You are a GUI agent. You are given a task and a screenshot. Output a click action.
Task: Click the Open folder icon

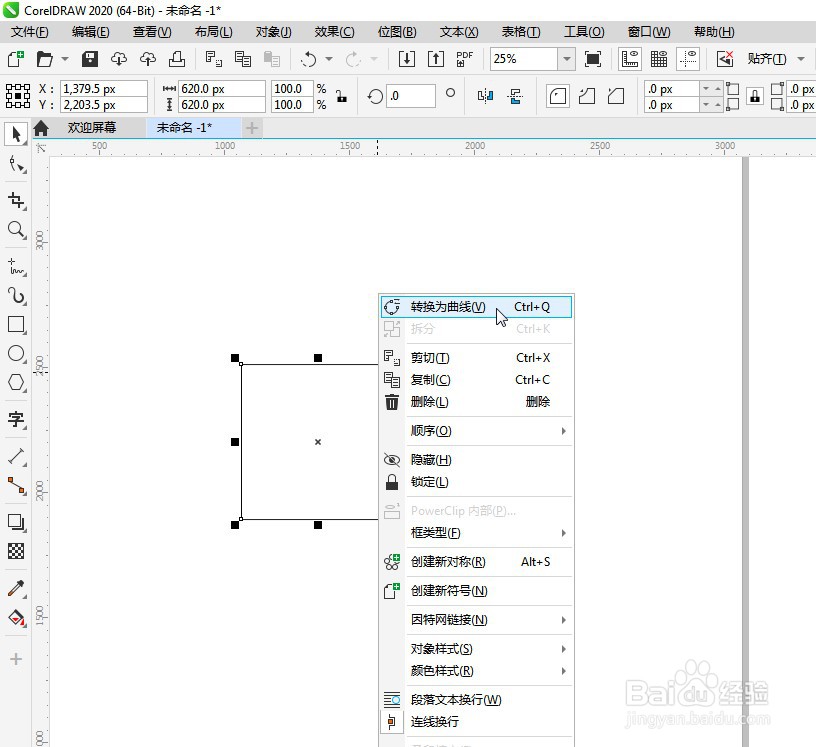(x=44, y=59)
